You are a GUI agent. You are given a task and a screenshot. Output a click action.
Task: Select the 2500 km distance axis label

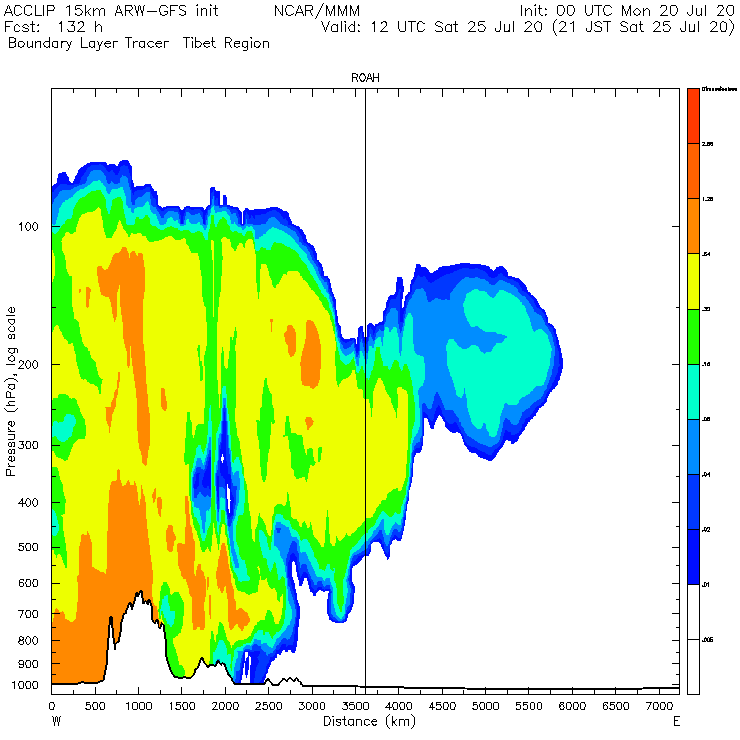click(269, 706)
